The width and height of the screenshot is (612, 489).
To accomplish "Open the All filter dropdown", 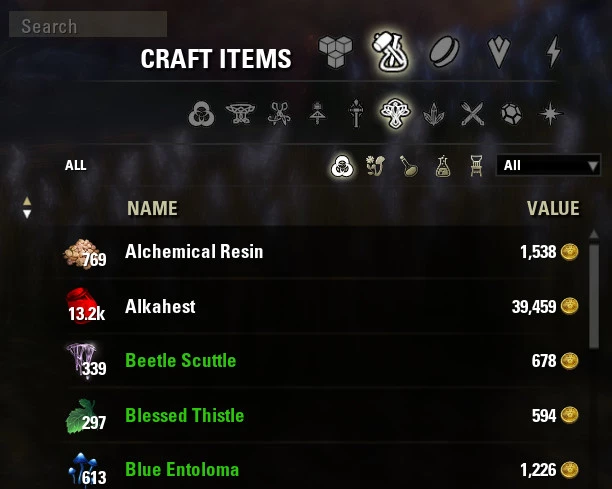I will coord(548,165).
